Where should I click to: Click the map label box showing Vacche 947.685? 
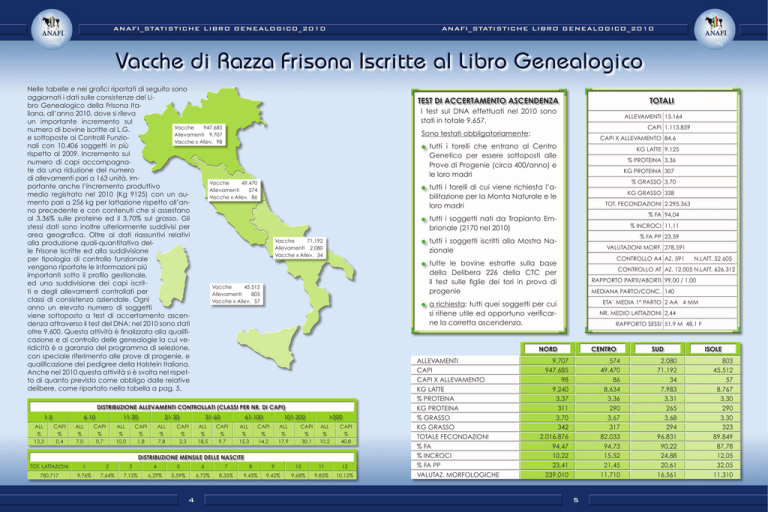click(x=198, y=134)
